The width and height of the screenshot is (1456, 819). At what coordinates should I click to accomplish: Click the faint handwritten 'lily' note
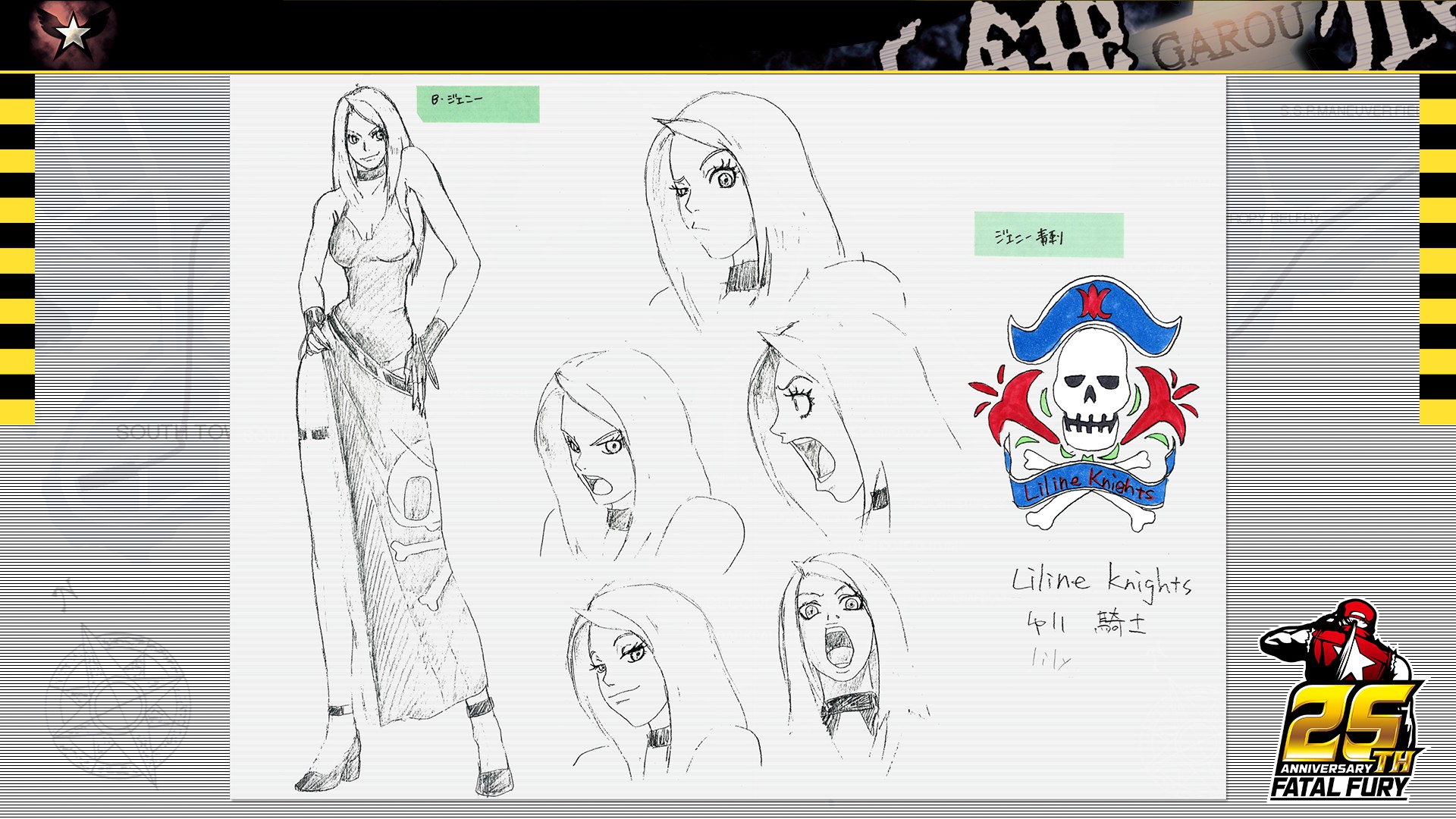1052,660
